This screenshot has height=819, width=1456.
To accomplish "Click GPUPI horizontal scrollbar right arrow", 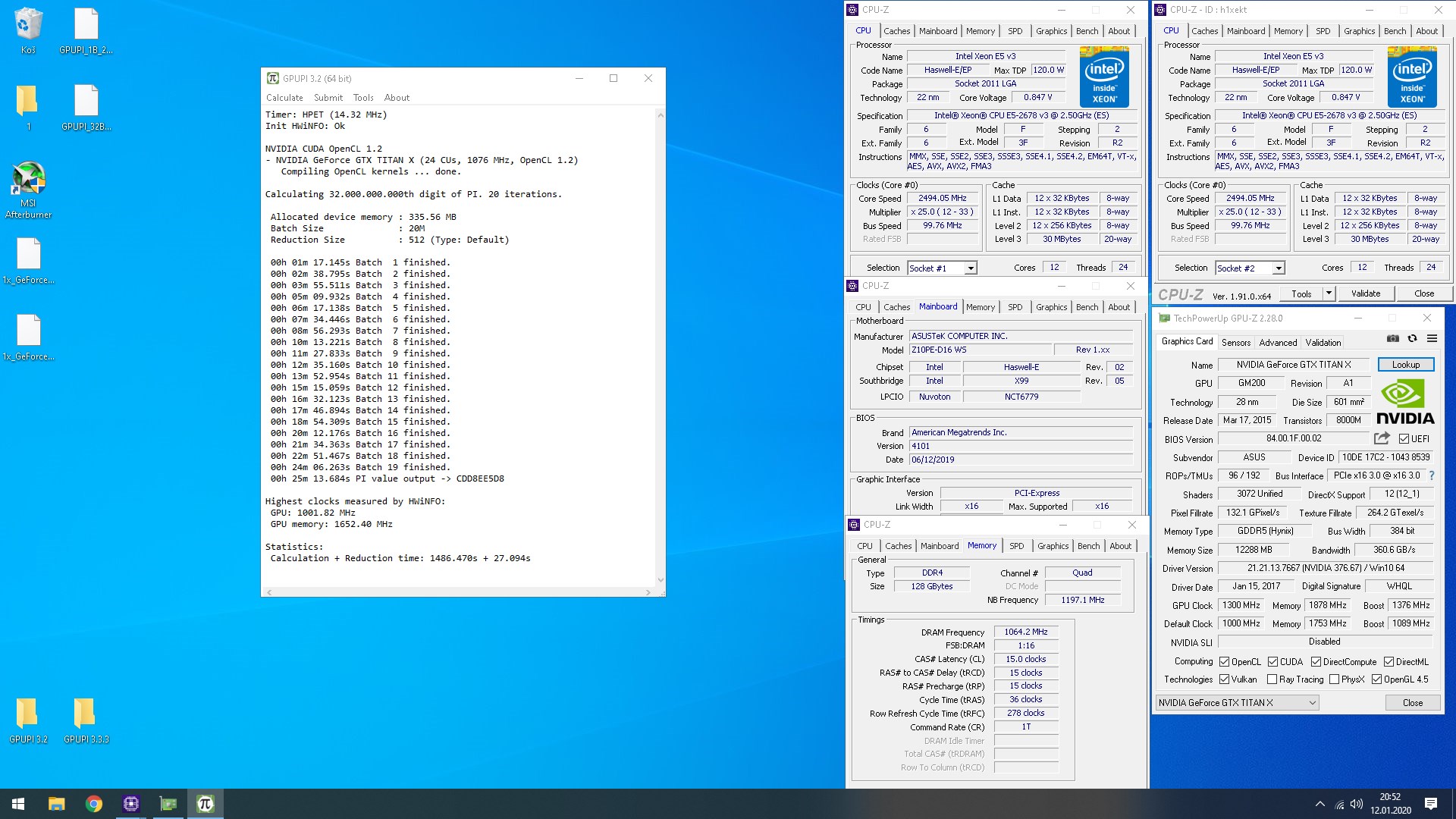I will [648, 591].
